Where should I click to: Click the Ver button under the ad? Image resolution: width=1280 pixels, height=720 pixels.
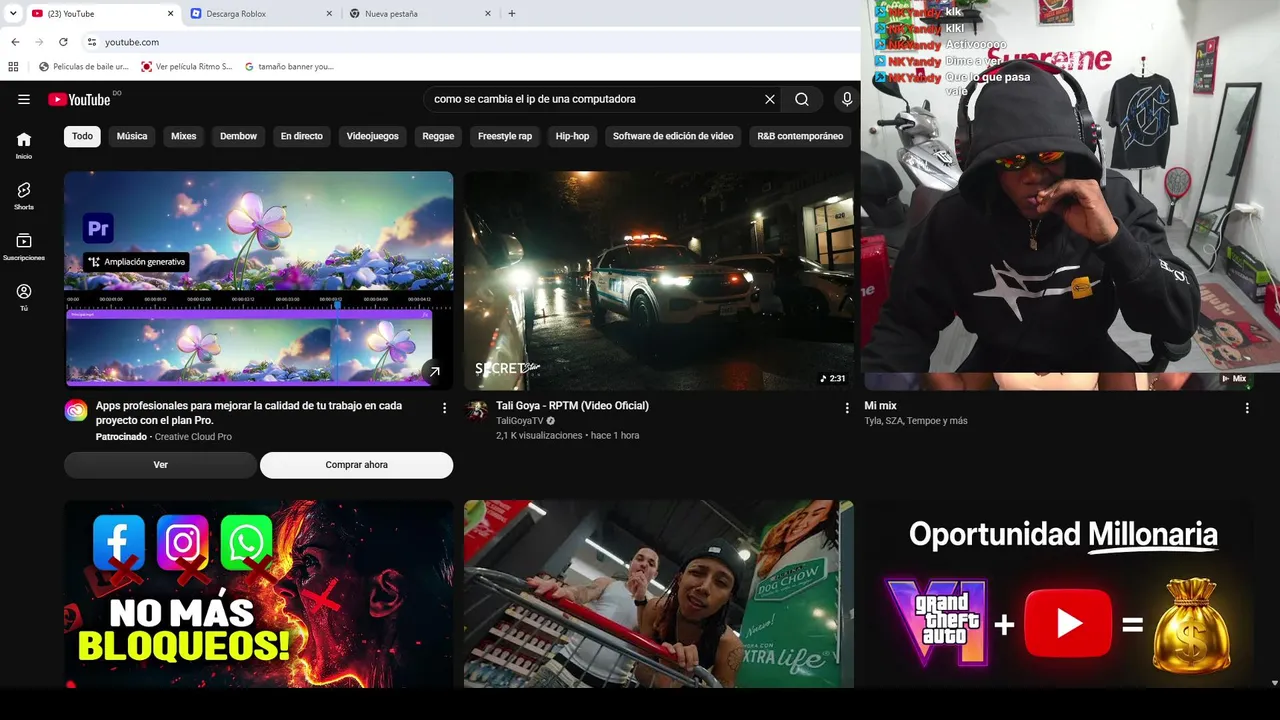[x=160, y=465]
